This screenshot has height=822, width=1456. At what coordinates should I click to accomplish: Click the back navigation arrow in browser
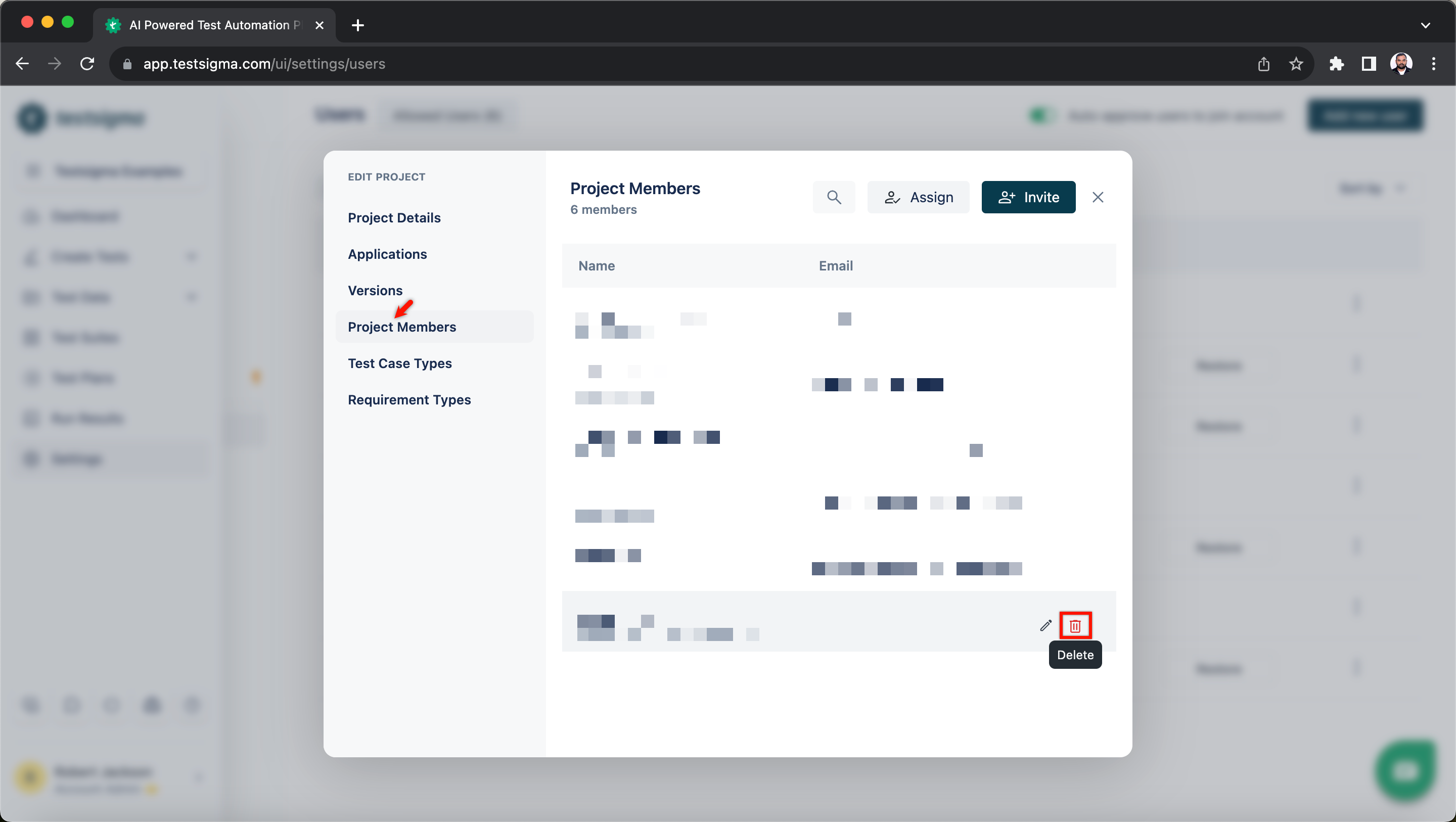[x=22, y=63]
